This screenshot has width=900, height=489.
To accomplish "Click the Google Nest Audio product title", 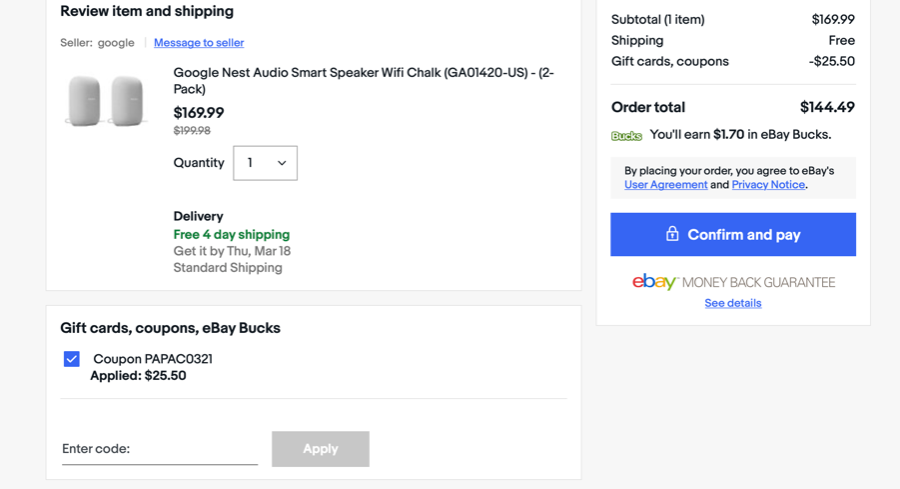I will [x=363, y=81].
